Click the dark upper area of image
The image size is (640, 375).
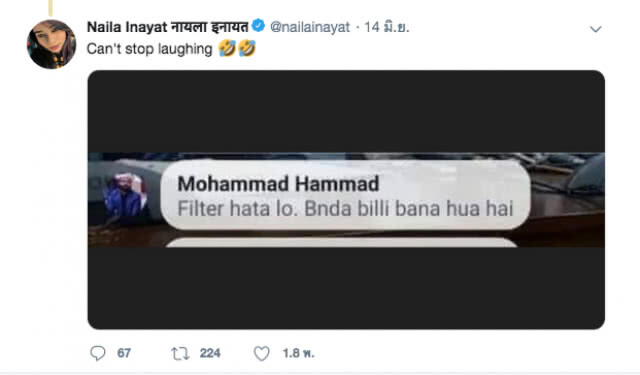(346, 111)
